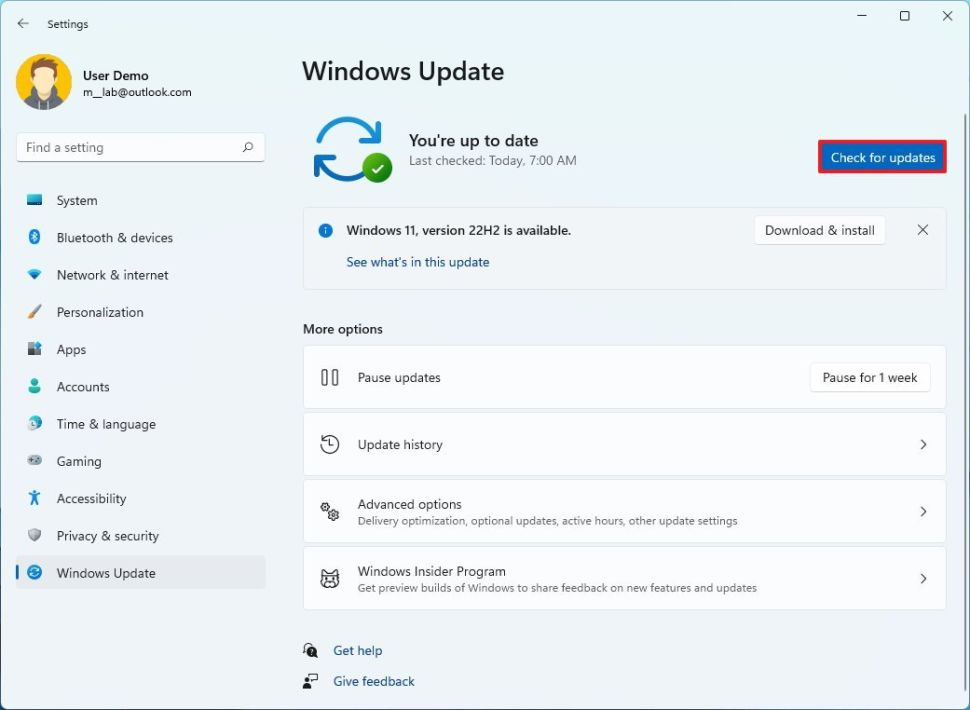Select the Network & internet Wi-Fi icon

(35, 275)
